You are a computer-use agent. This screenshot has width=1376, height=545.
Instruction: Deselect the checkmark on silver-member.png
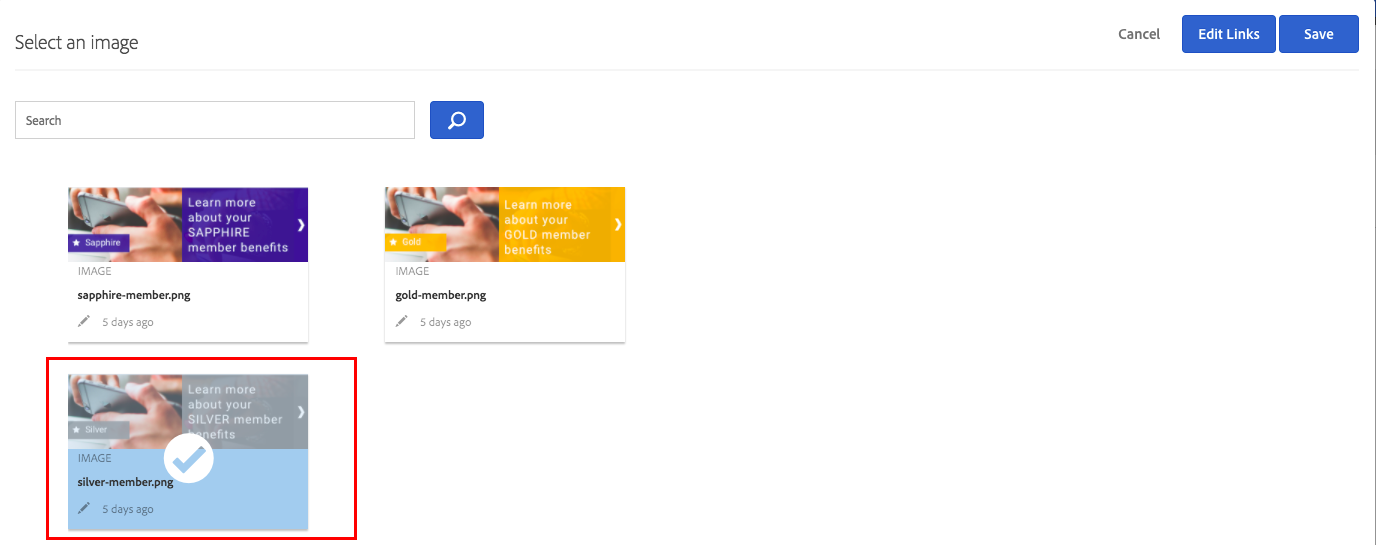click(x=189, y=458)
